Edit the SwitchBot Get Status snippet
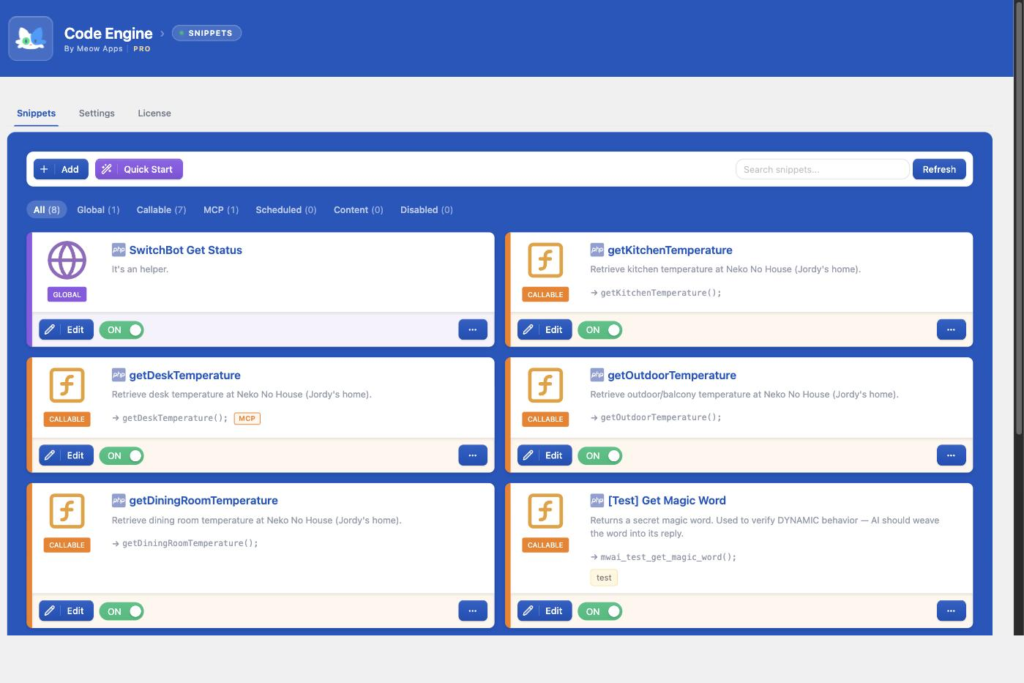This screenshot has height=683, width=1024. click(x=66, y=330)
